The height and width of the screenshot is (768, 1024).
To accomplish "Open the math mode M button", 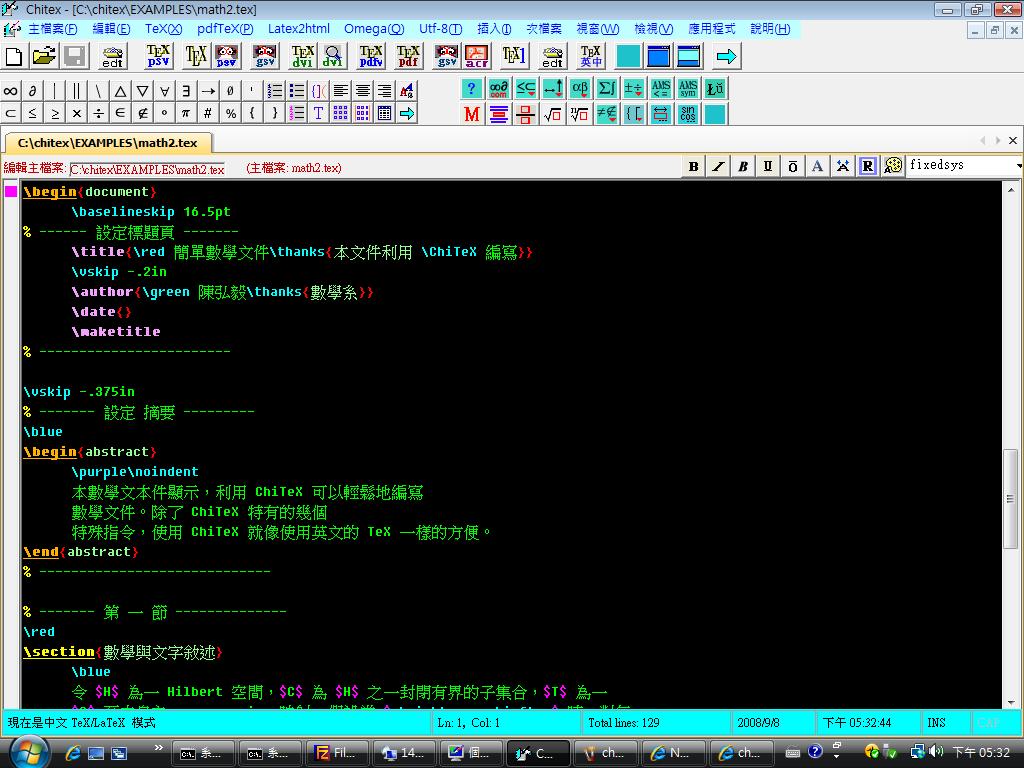I will pos(472,114).
